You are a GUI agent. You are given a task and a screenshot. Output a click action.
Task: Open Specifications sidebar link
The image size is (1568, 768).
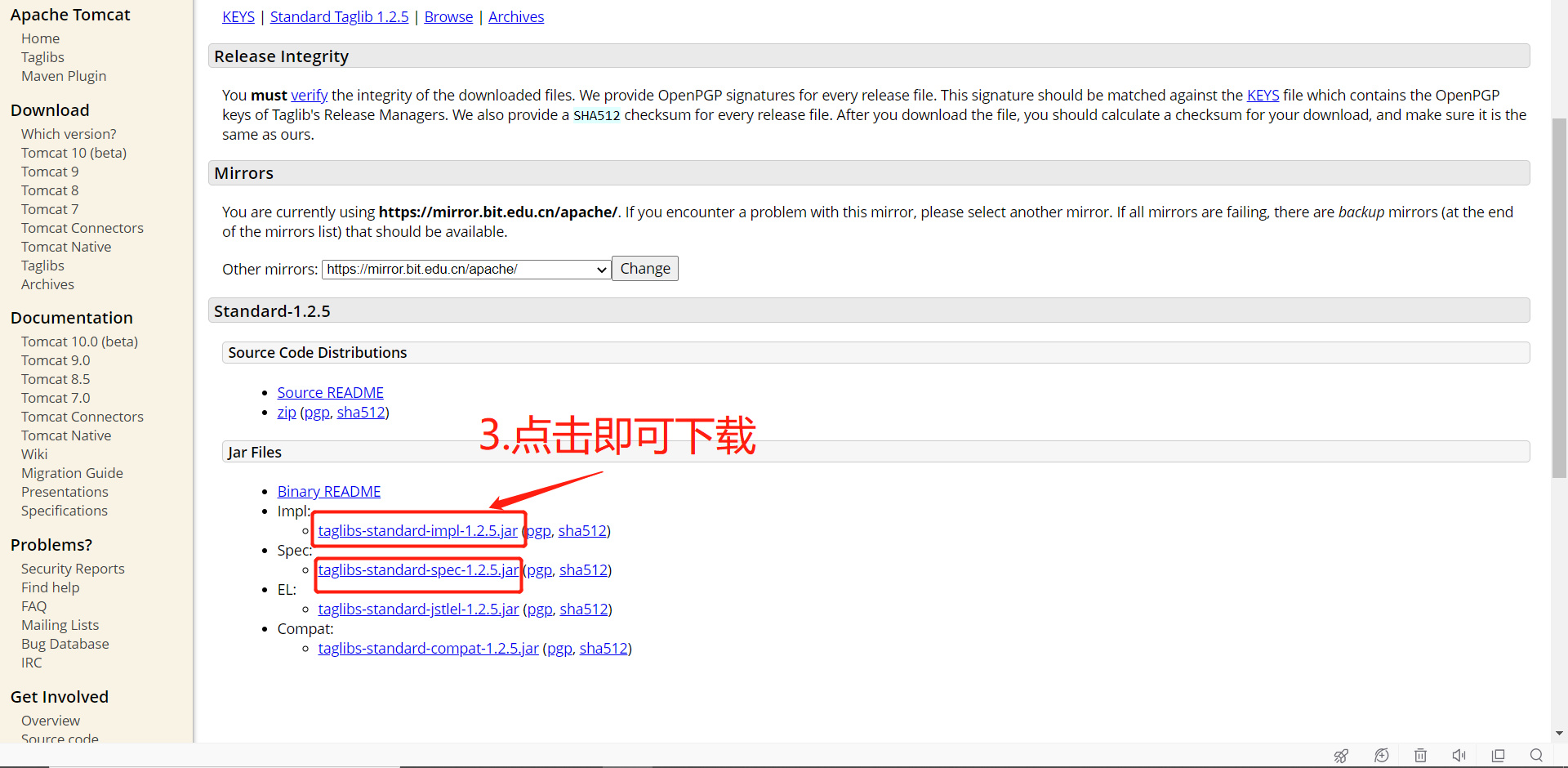click(x=65, y=511)
